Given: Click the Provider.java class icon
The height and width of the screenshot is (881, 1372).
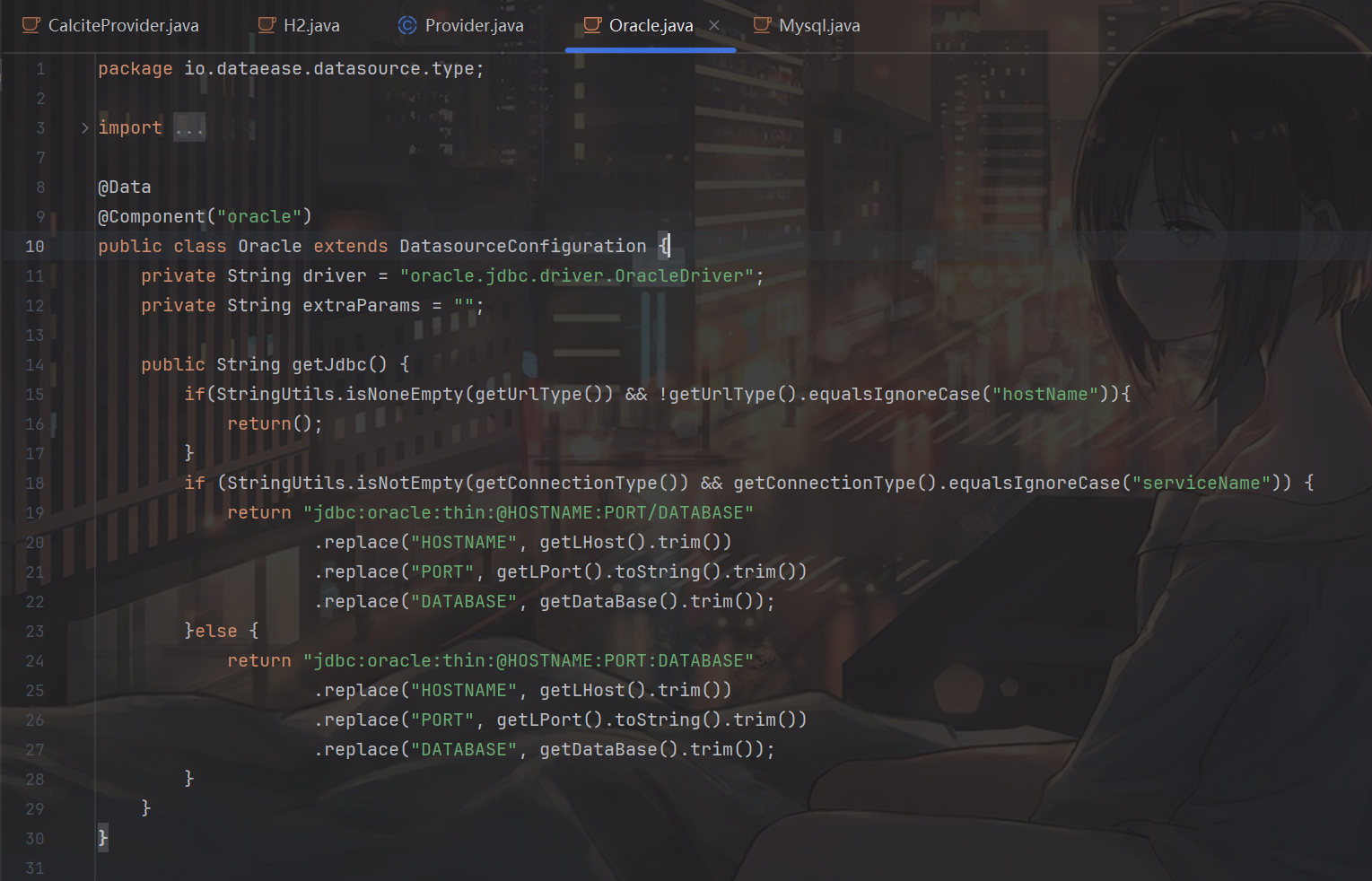Looking at the screenshot, I should (x=407, y=25).
